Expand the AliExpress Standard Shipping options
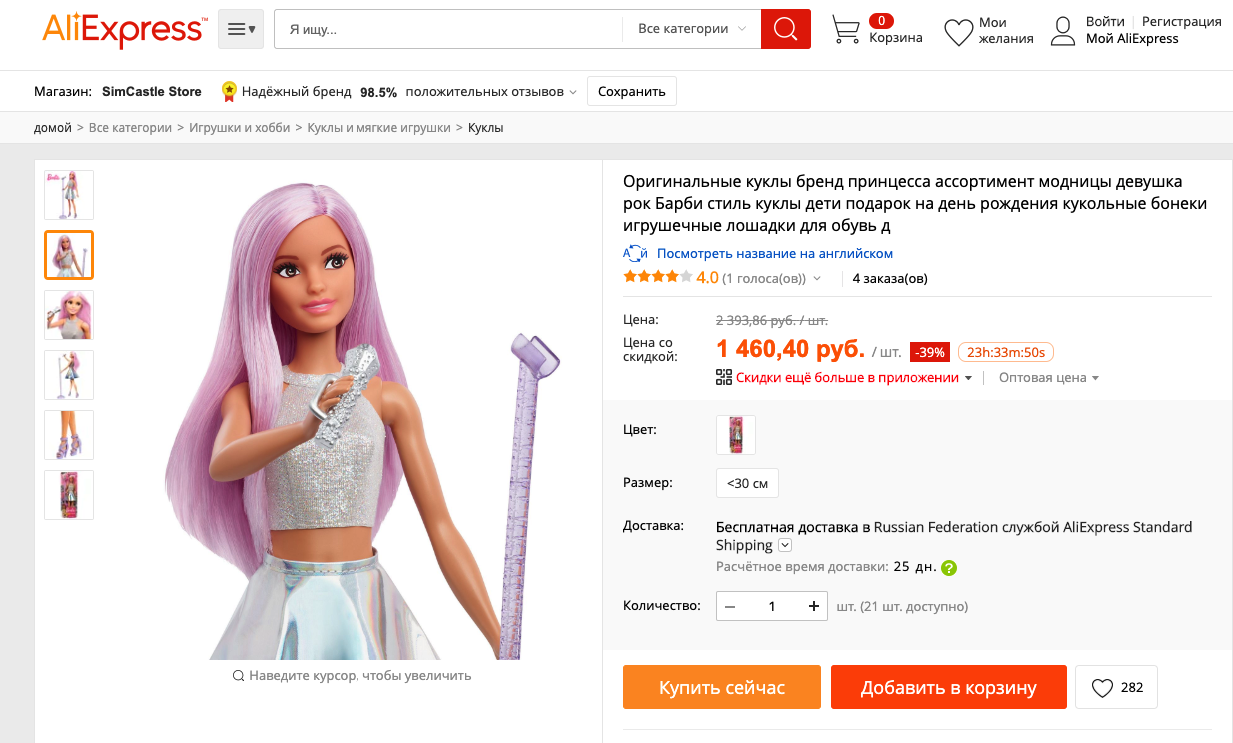The image size is (1233, 743). (x=785, y=546)
